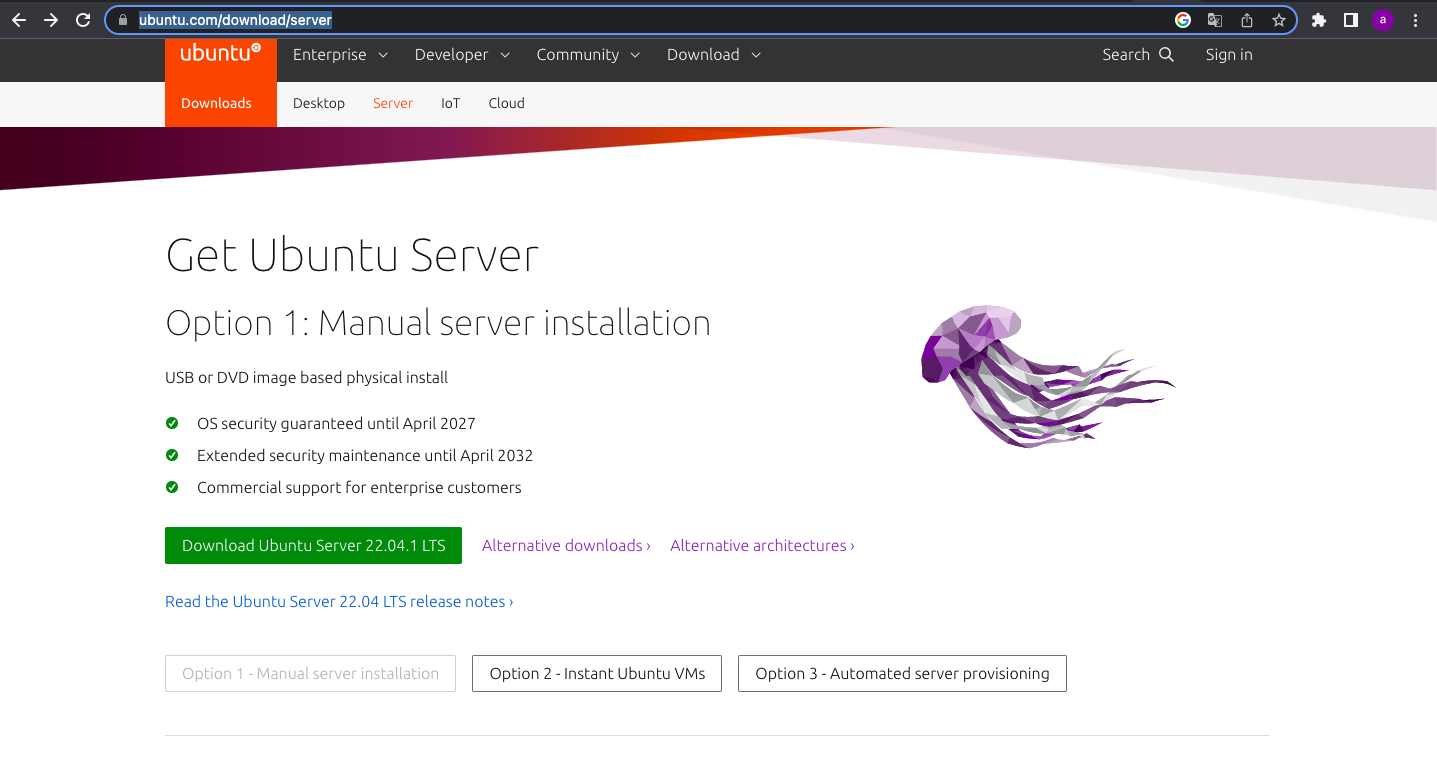The height and width of the screenshot is (768, 1437).
Task: Open the Chrome extensions puzzle icon
Action: [x=1319, y=20]
